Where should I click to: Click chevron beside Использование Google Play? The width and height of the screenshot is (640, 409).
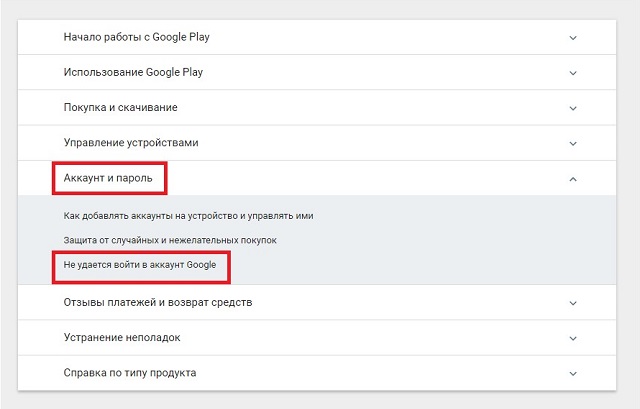click(573, 73)
